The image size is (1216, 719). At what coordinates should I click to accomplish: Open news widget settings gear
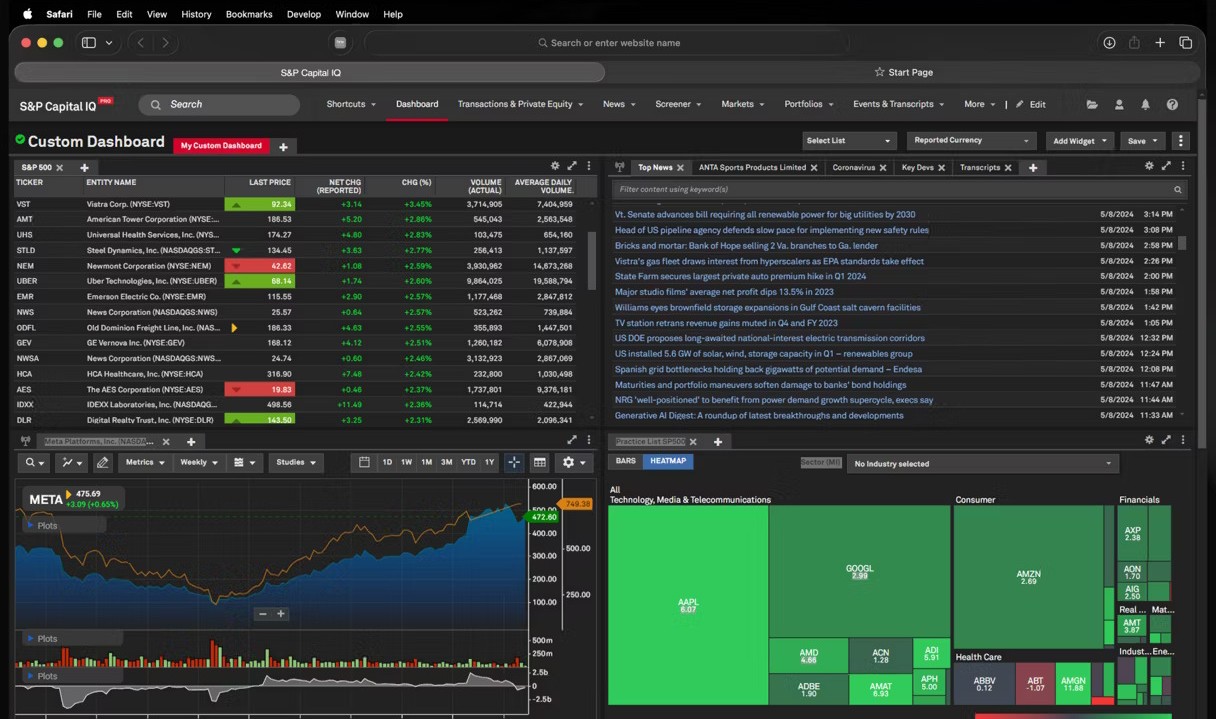pos(1149,166)
